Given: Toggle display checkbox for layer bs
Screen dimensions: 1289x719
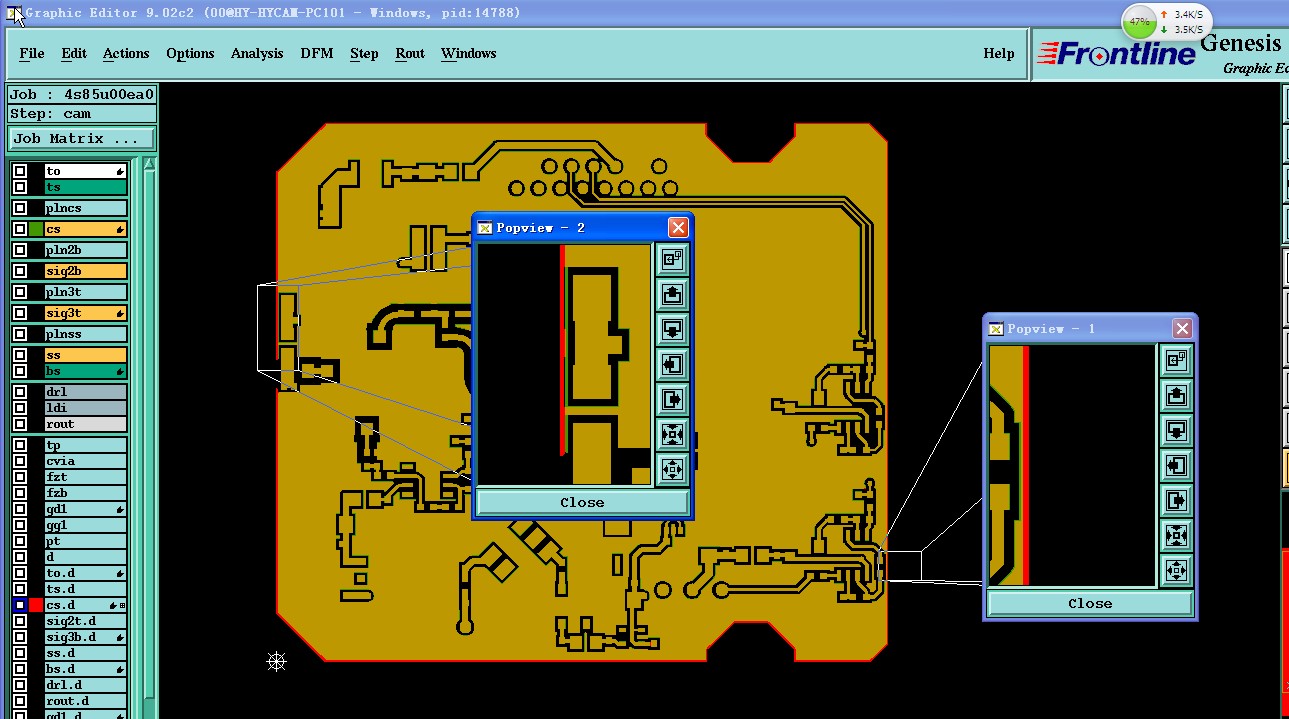Looking at the screenshot, I should 20,371.
